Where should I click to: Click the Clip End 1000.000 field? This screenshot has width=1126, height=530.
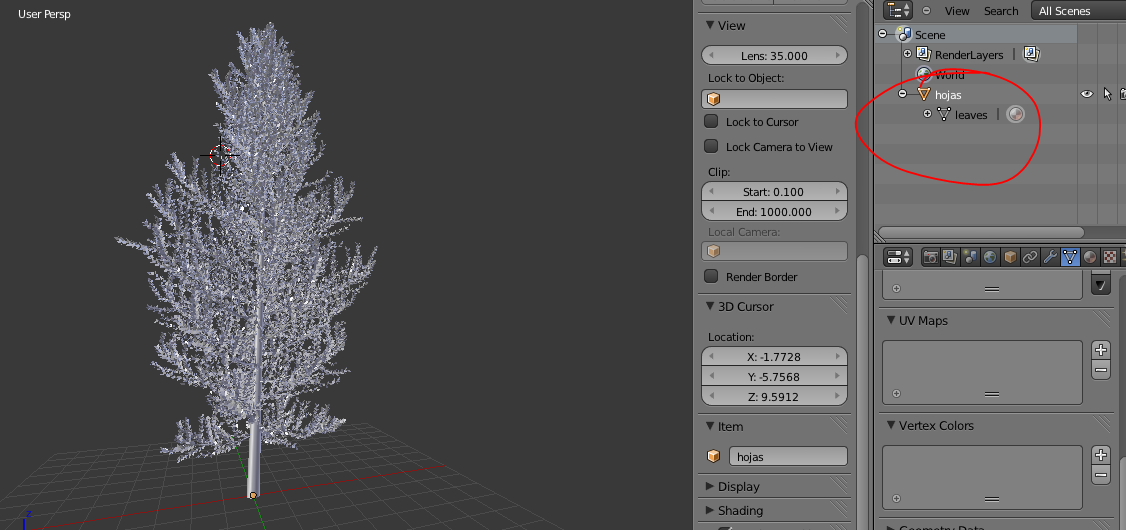pos(774,212)
